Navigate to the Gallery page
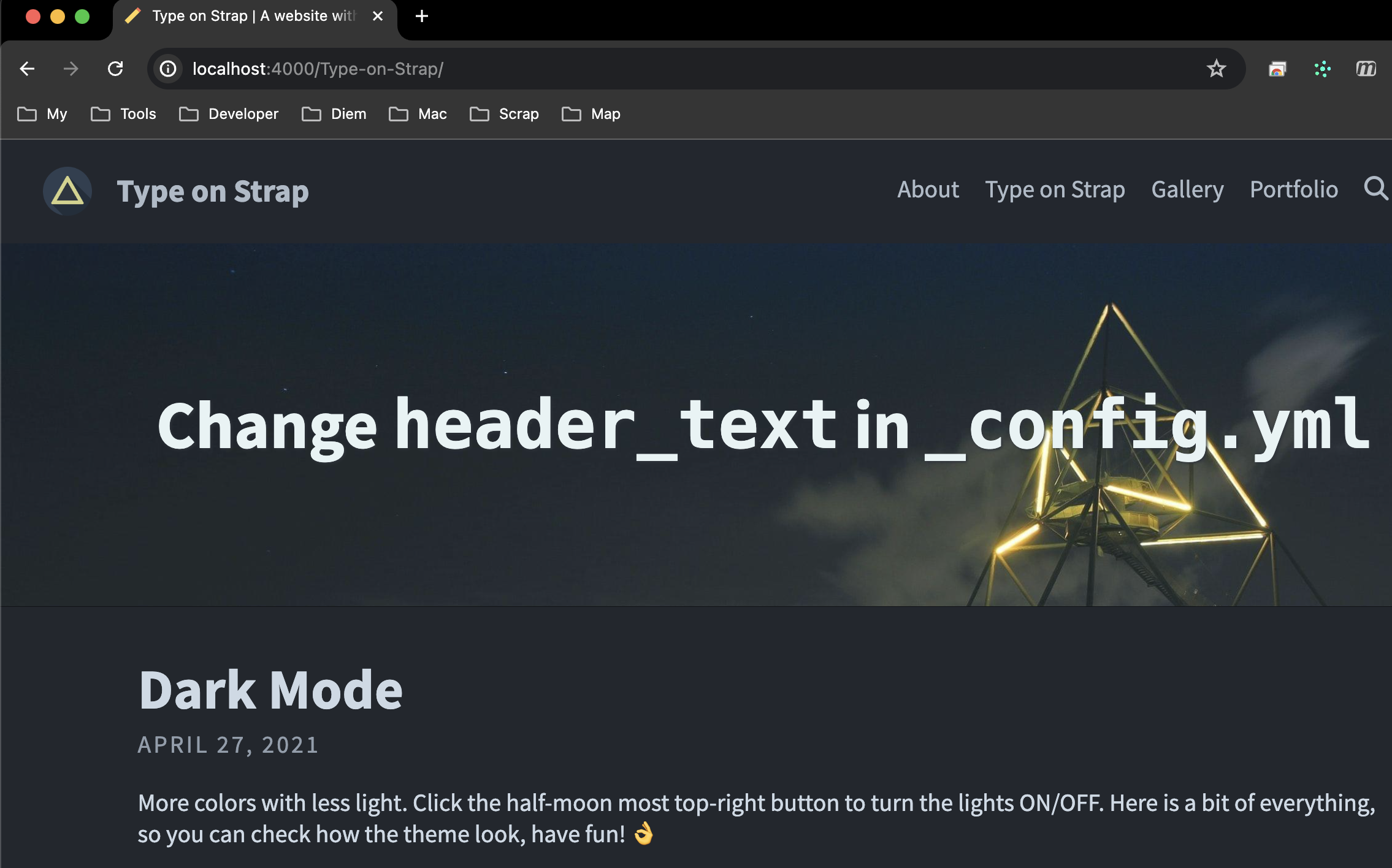The height and width of the screenshot is (868, 1392). click(1187, 190)
